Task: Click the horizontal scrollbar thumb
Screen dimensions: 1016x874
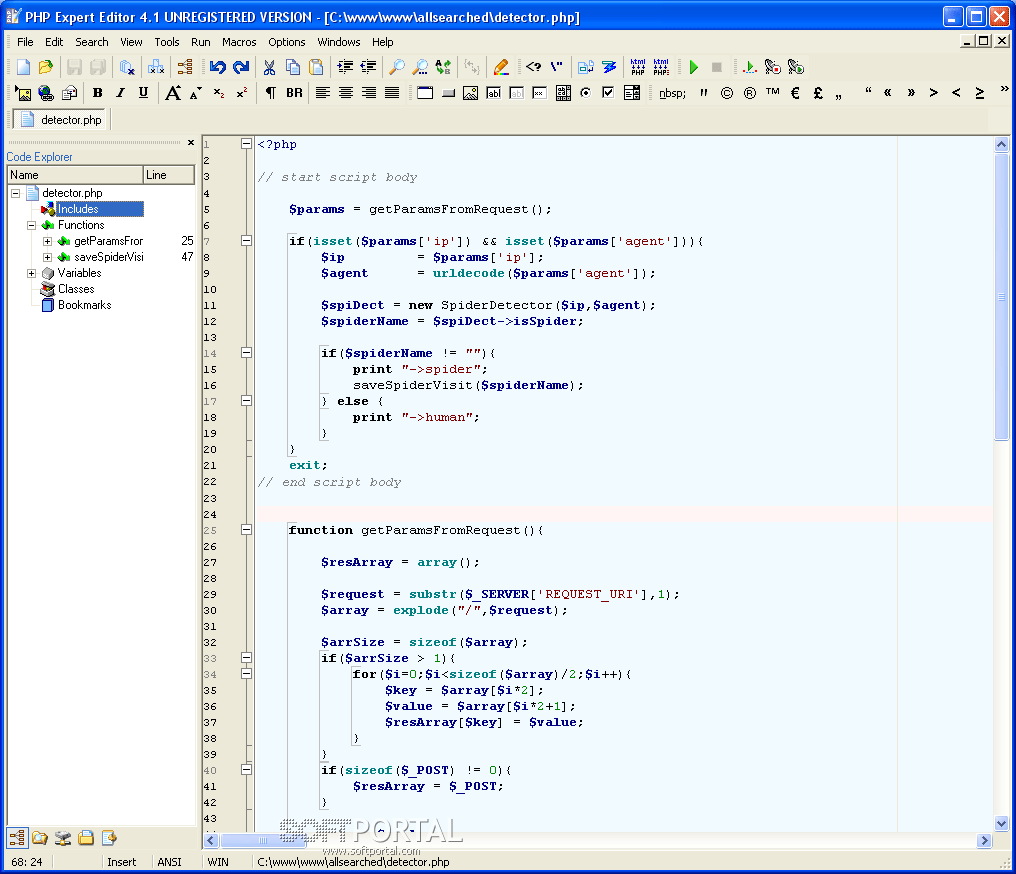Action: 263,840
